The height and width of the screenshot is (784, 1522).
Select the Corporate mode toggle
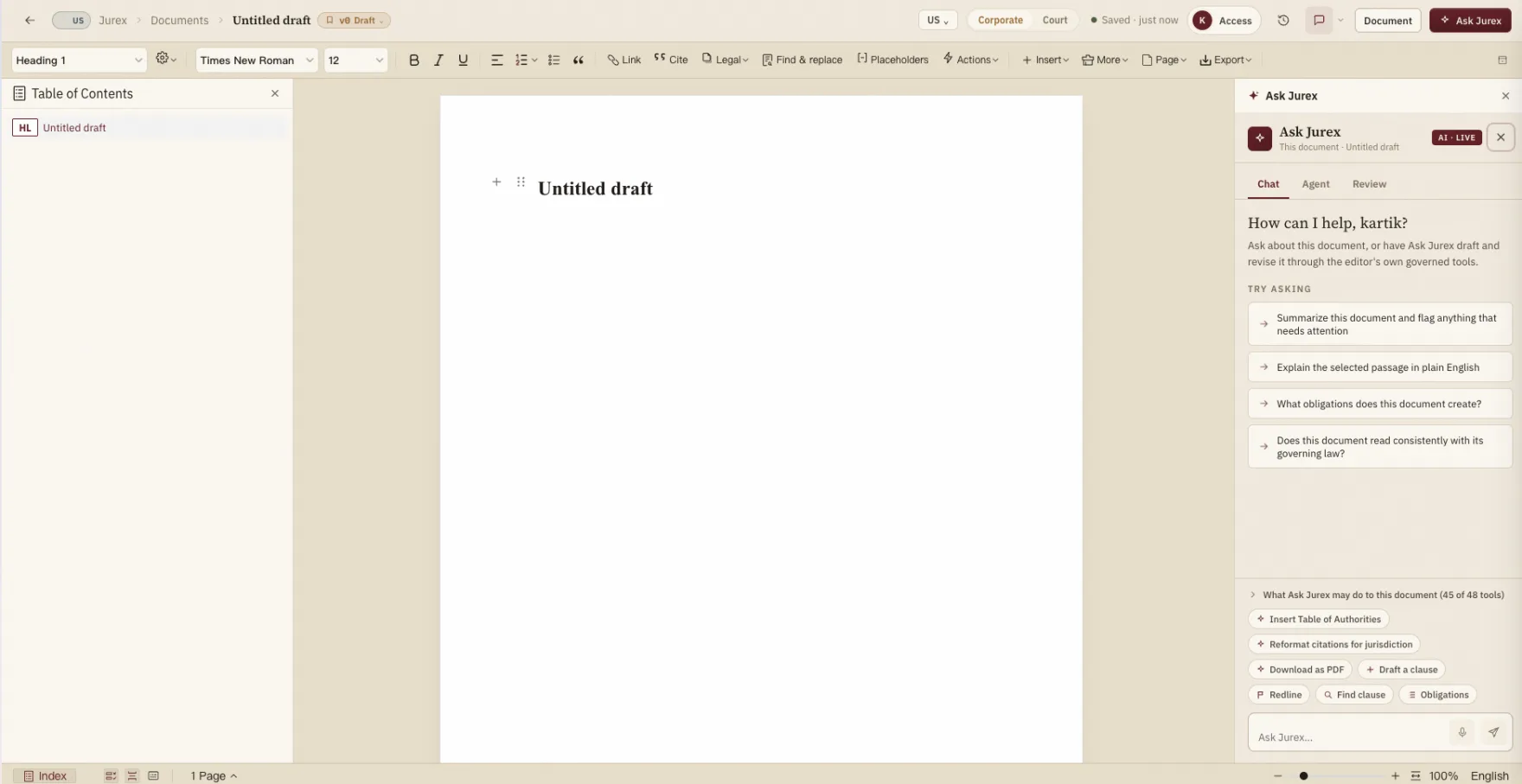tap(1001, 20)
